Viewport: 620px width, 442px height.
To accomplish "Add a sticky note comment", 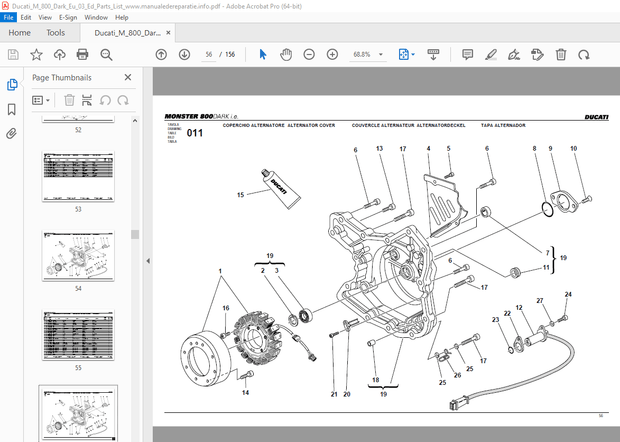I will tap(467, 55).
